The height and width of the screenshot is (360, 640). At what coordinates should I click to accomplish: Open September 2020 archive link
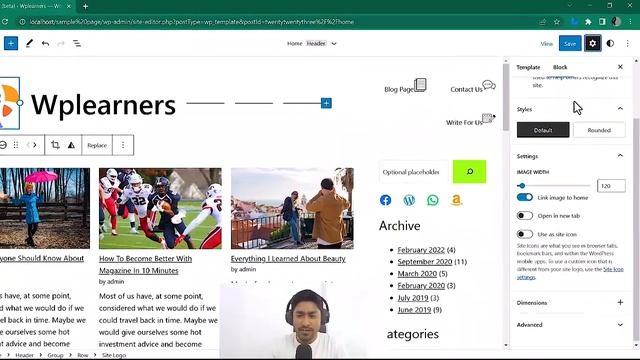424,262
